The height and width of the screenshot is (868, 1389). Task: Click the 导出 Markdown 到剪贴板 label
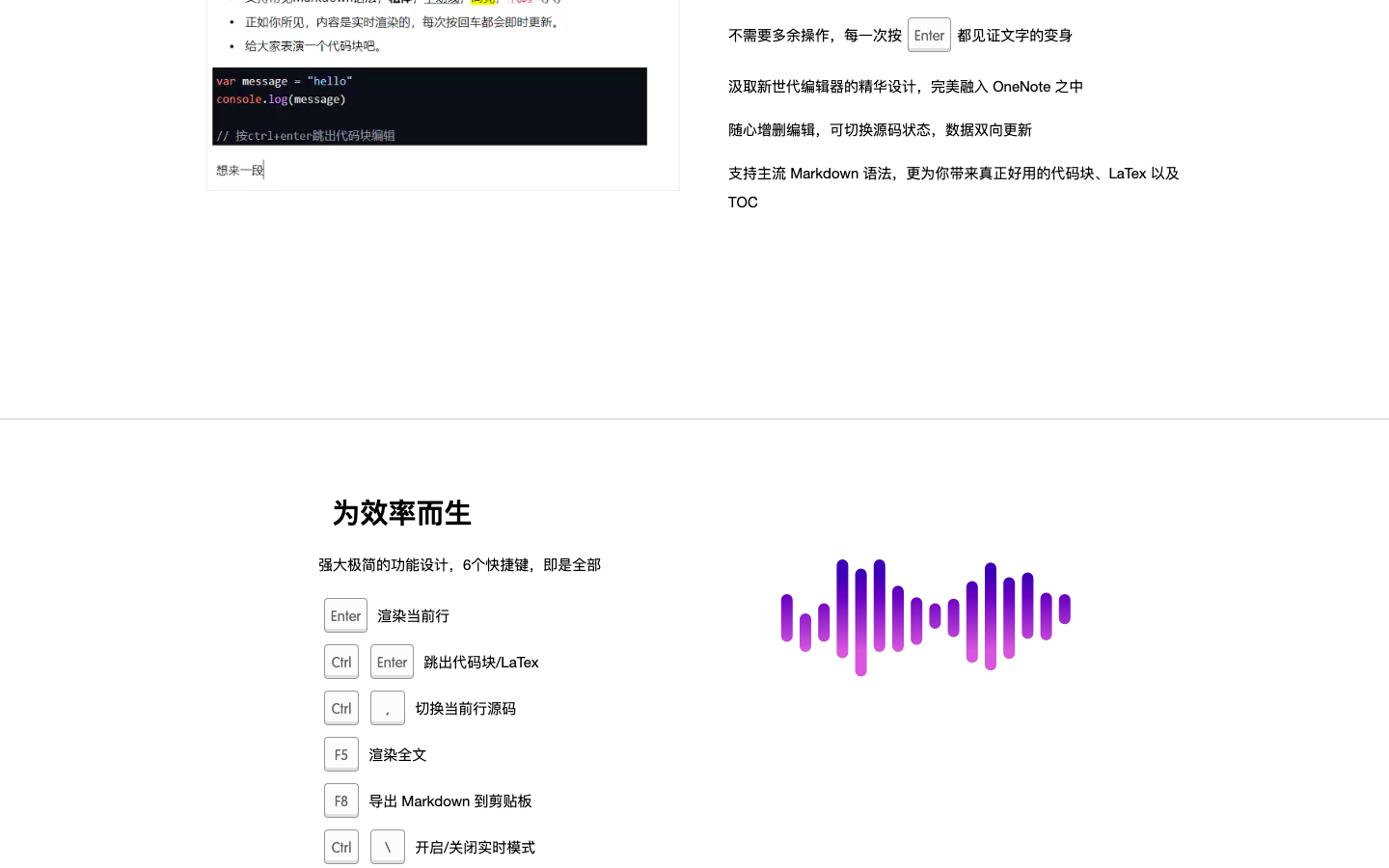tap(450, 801)
